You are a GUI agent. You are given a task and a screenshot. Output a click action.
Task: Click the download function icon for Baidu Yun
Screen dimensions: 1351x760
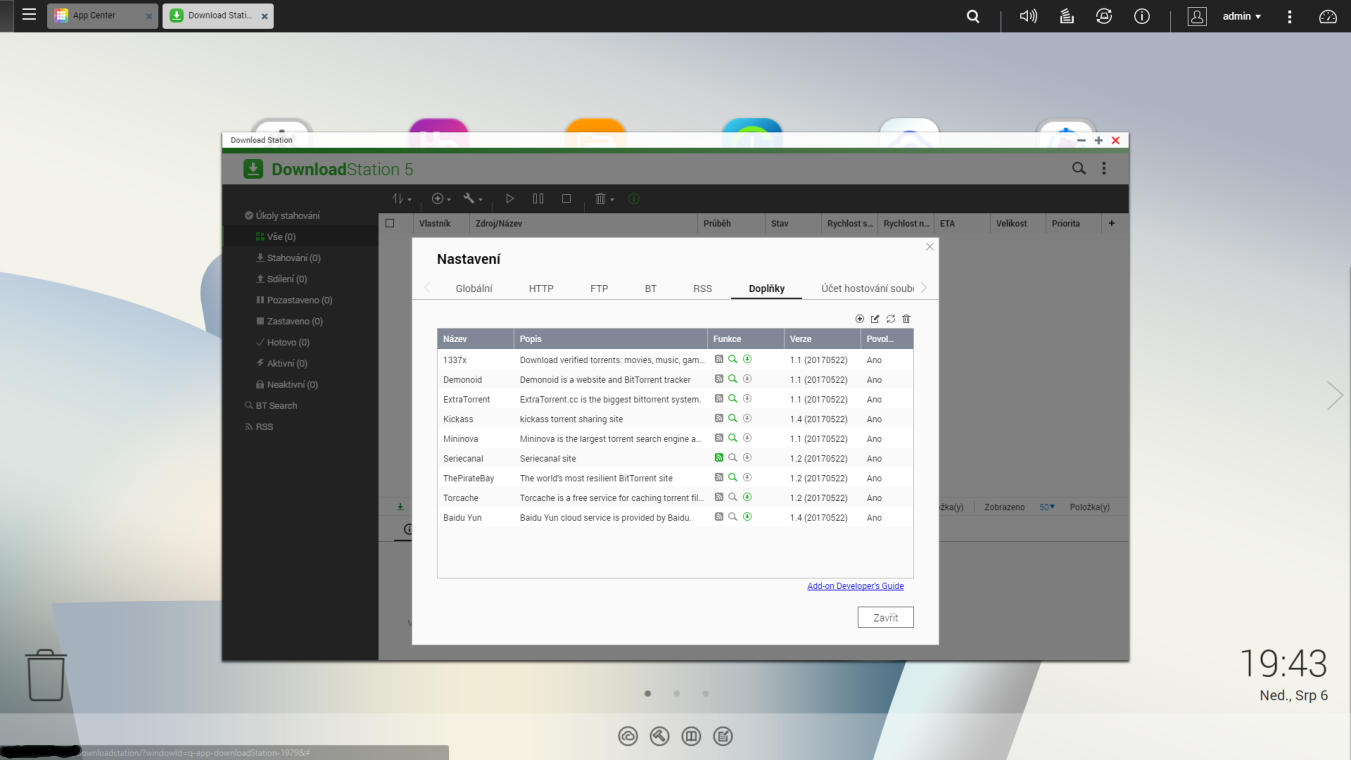(747, 517)
